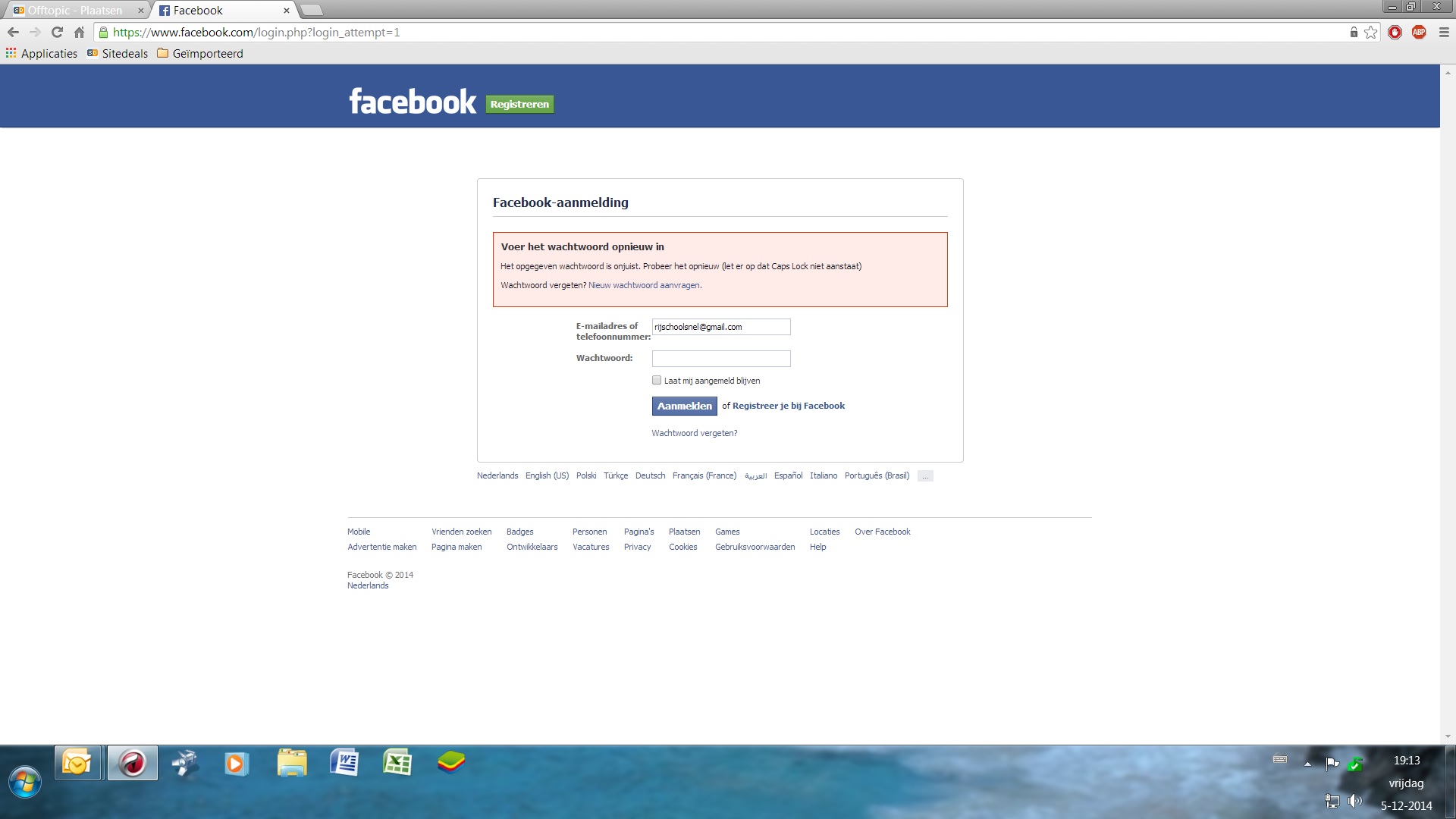Click the email address input field

[721, 327]
